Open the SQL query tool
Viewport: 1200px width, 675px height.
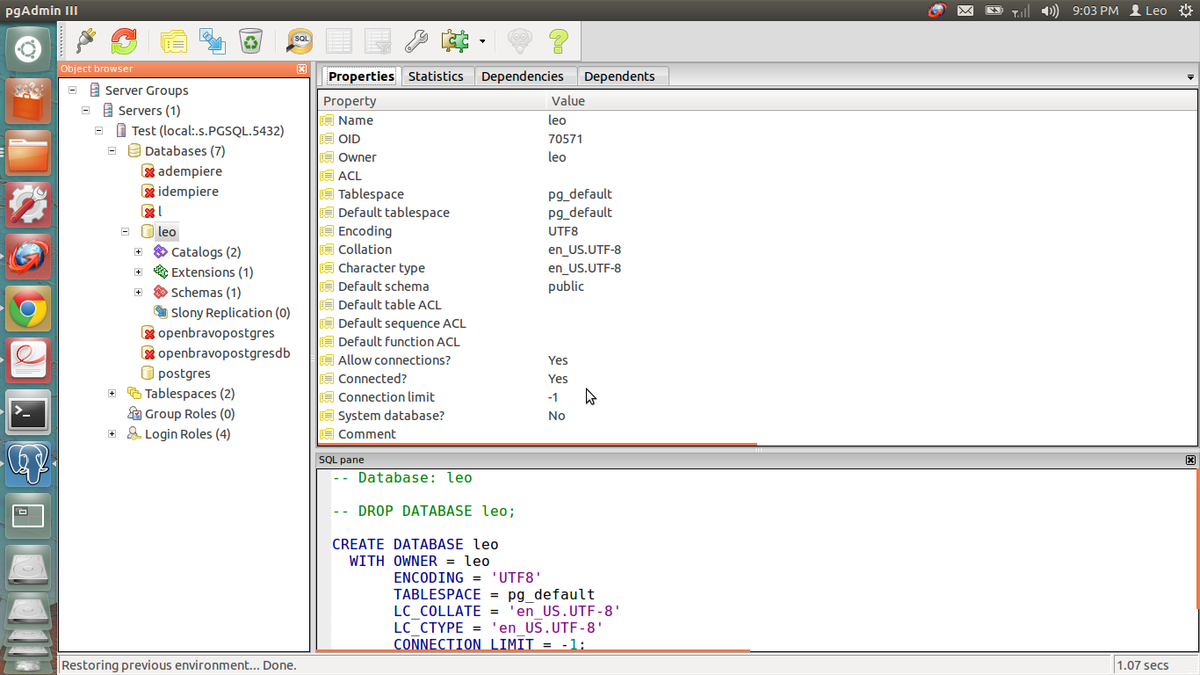pos(300,41)
